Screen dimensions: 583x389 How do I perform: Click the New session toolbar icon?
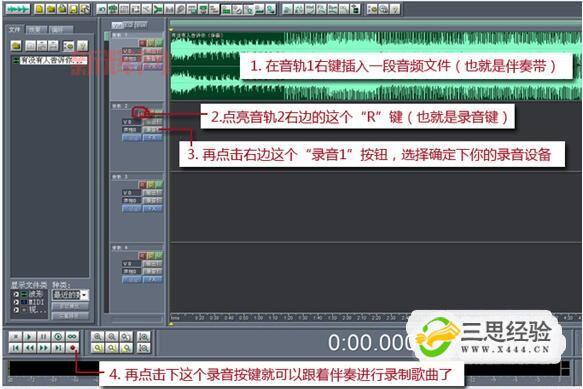39,9
